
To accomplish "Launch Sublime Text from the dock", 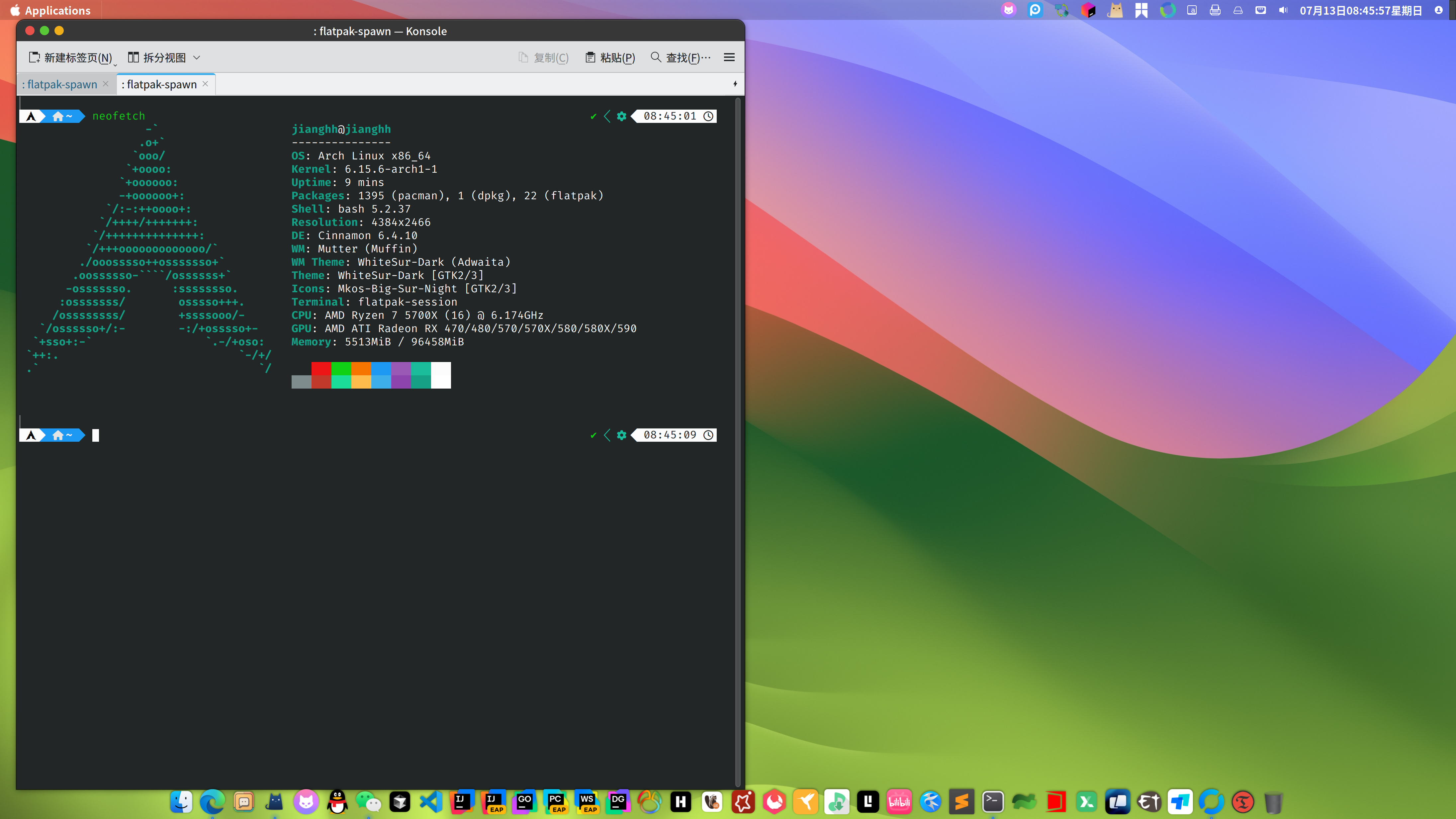I will 961,801.
